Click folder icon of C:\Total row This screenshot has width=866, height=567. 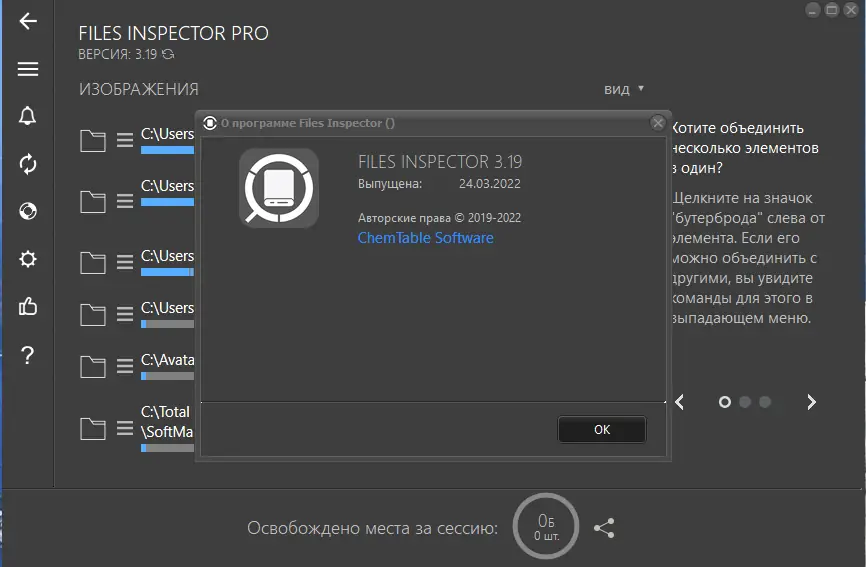click(x=93, y=429)
